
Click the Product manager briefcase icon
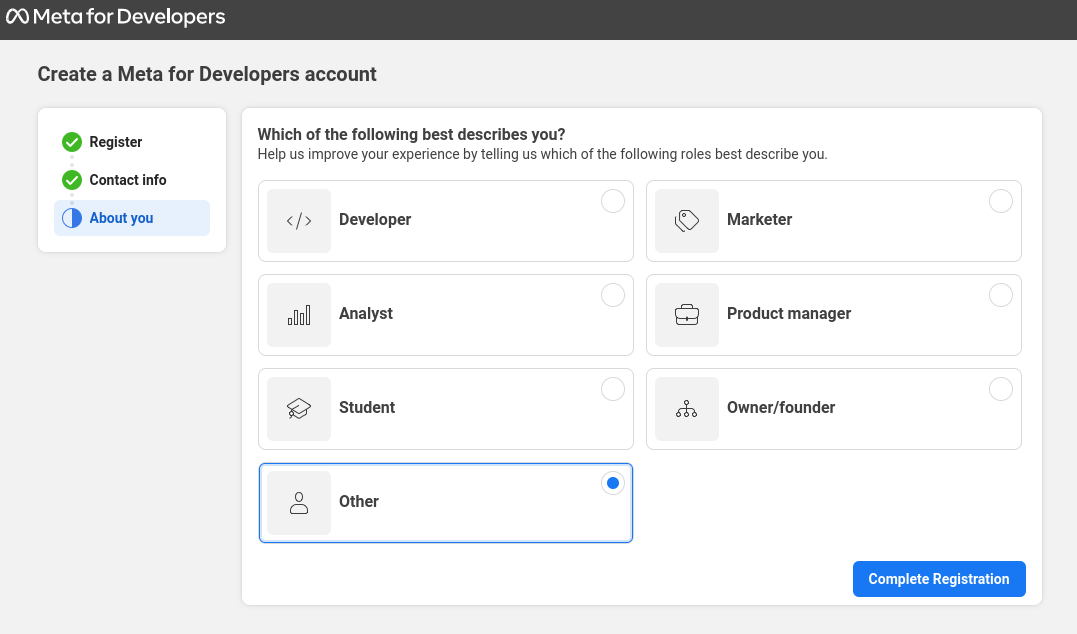click(687, 315)
